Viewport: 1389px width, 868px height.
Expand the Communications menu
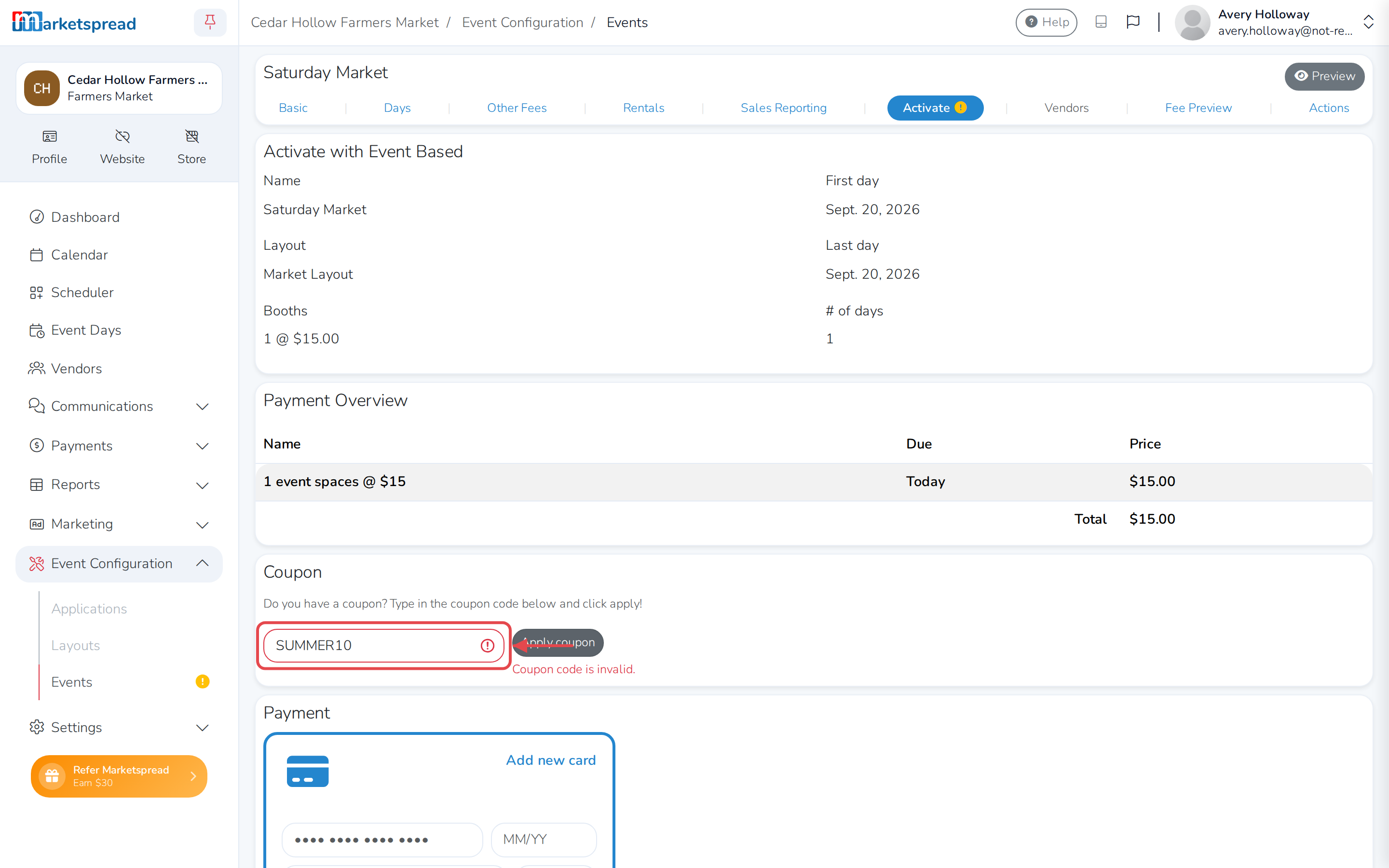click(x=119, y=407)
